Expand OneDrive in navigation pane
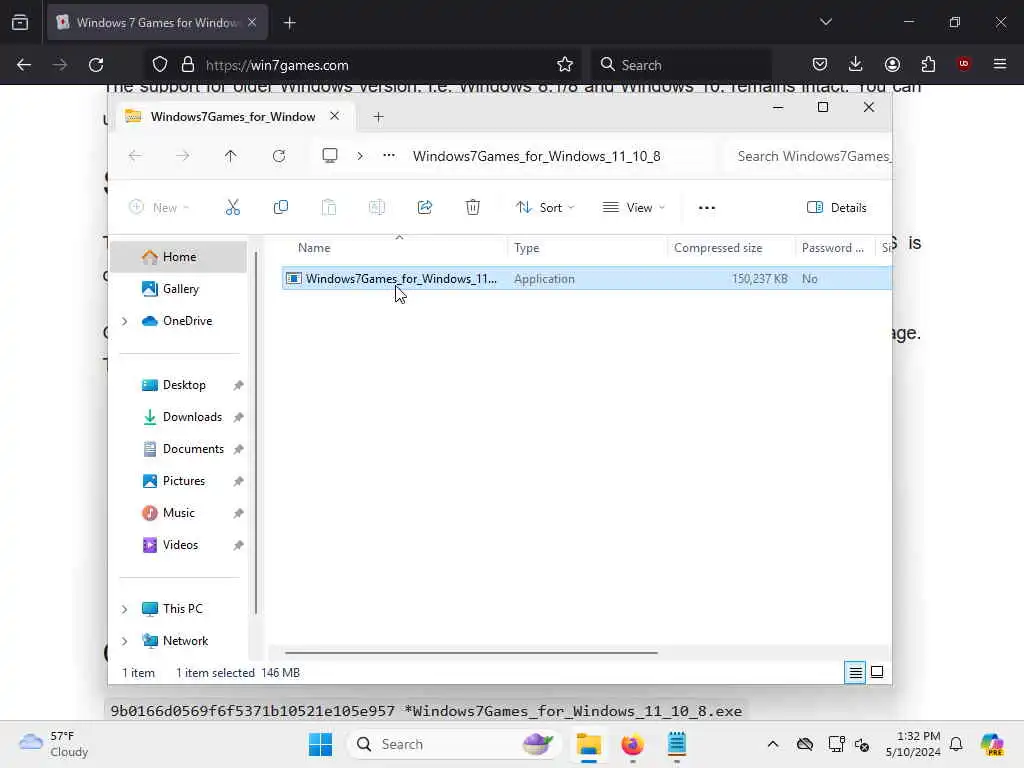This screenshot has height=768, width=1024. pos(124,321)
